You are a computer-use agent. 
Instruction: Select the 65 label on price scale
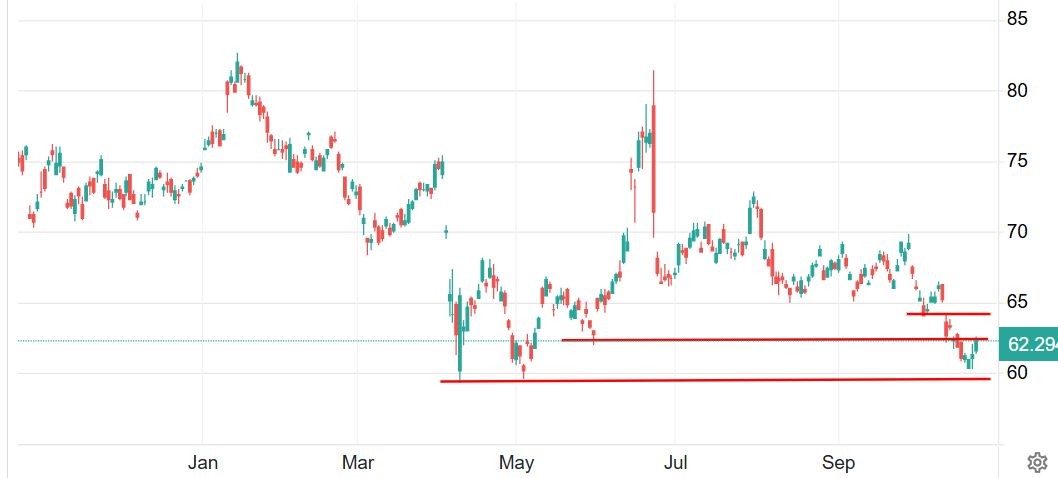coord(1018,302)
